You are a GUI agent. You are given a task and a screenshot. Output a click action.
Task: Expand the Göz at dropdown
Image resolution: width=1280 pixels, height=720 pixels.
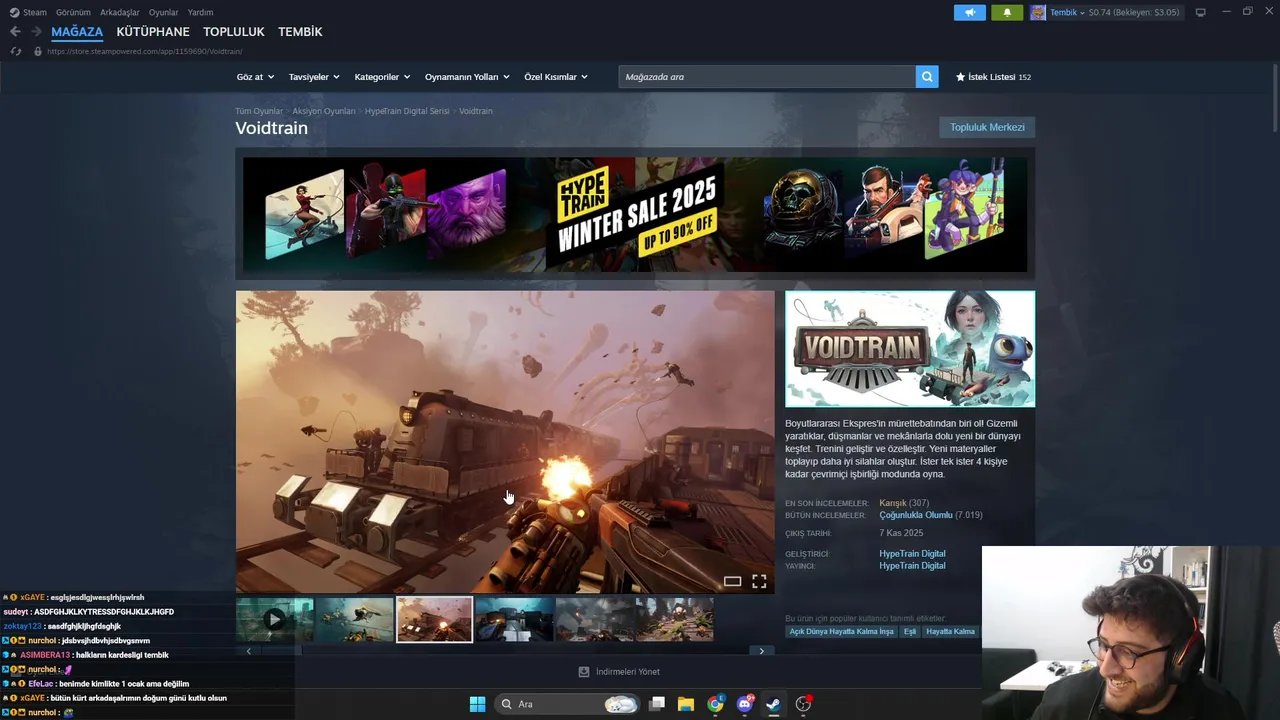click(255, 77)
